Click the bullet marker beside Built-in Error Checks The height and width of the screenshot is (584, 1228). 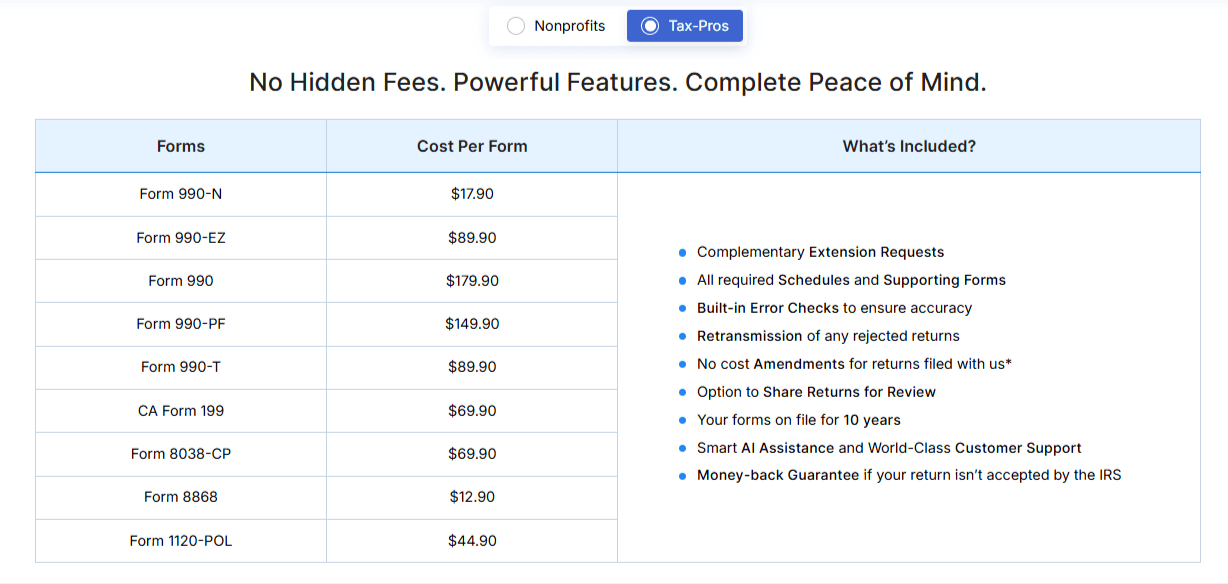[684, 308]
